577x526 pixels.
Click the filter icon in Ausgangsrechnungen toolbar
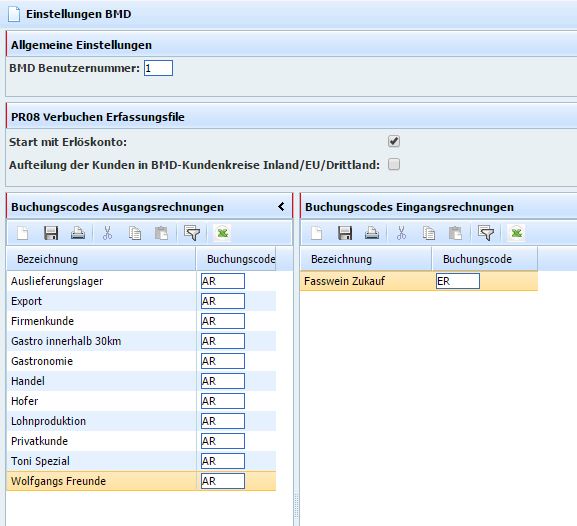192,233
